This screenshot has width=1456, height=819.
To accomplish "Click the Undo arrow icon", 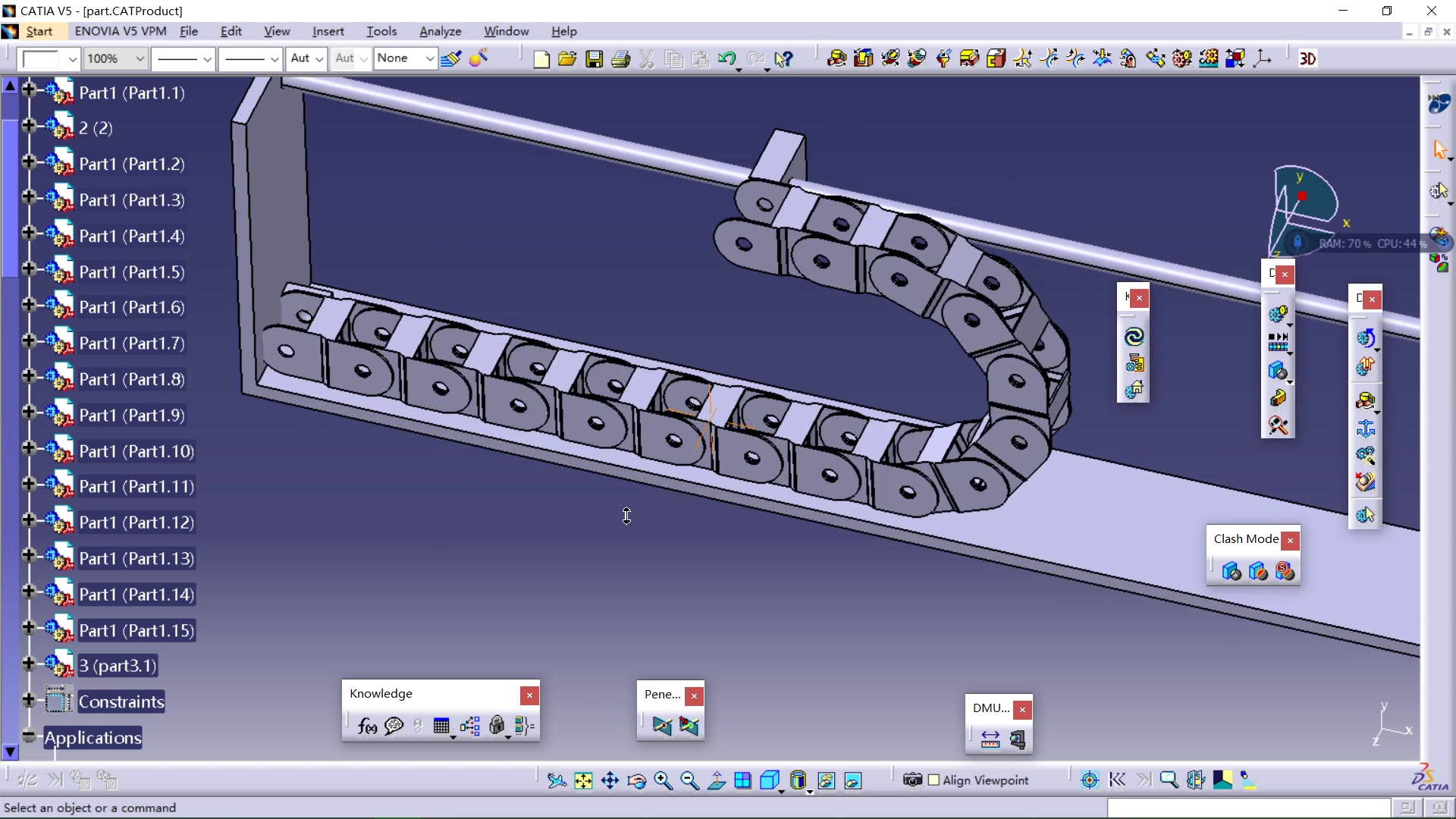I will pos(726,59).
